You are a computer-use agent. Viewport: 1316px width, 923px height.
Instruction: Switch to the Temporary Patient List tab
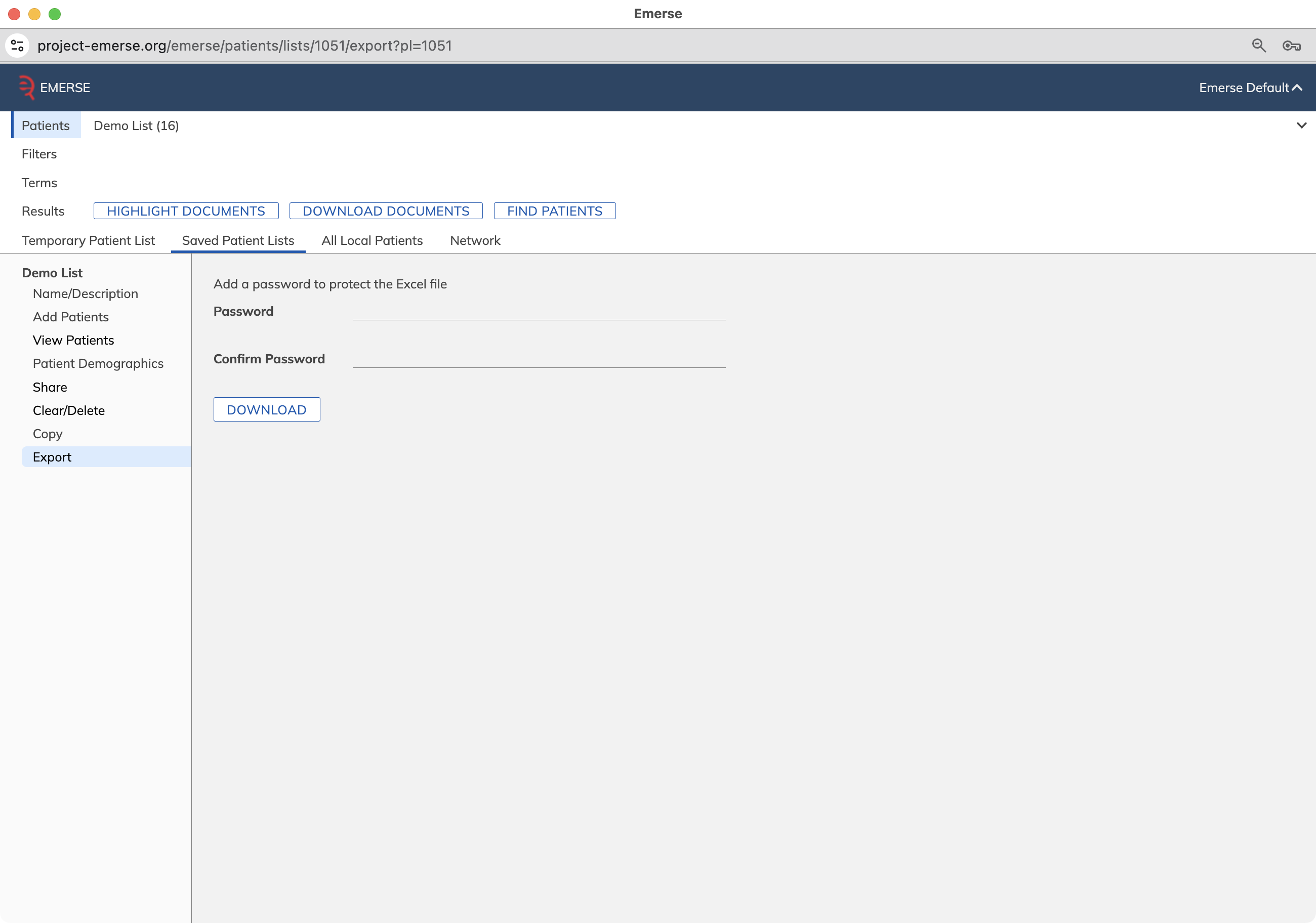(88, 241)
